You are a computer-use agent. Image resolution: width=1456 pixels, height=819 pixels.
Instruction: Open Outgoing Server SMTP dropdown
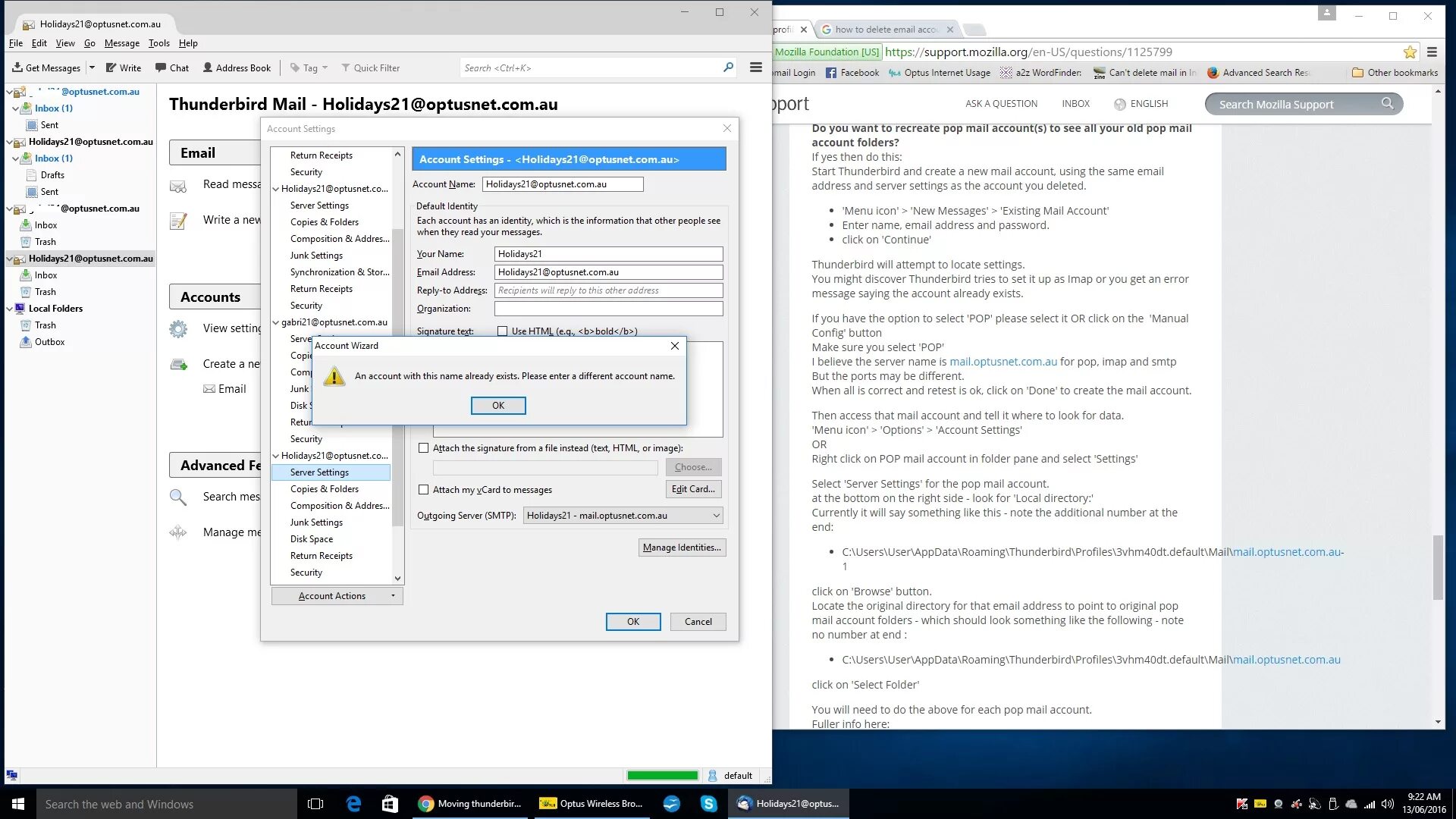pyautogui.click(x=714, y=515)
